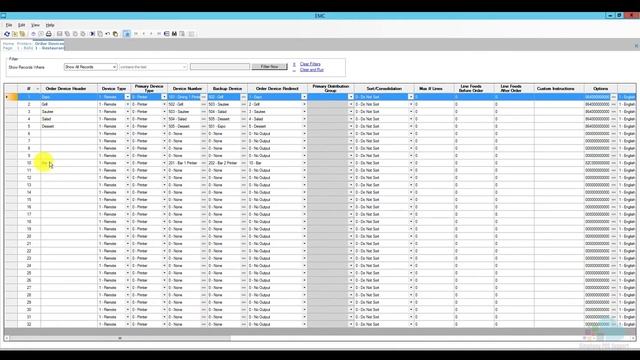
Task: Expand Order Device Redirect dropdown for 10 - Bar
Action: [304, 163]
